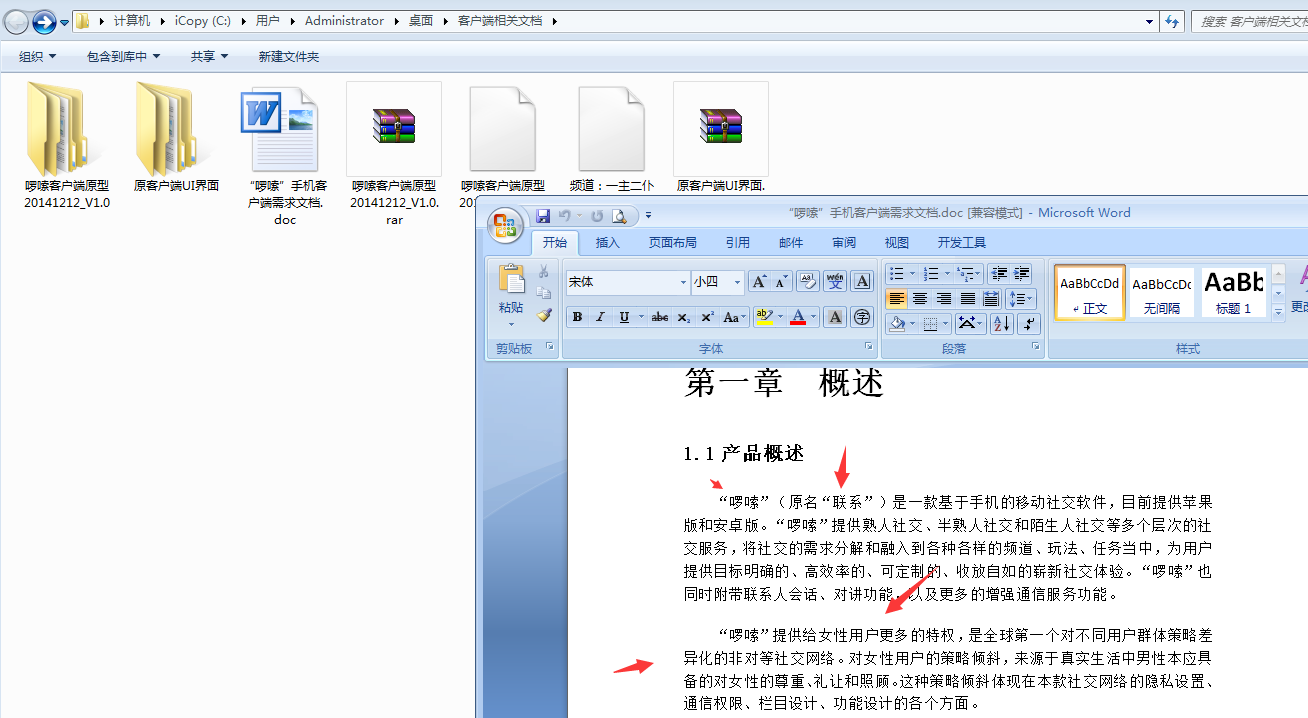Apply the 标题 1 style
This screenshot has width=1308, height=718.
tap(1234, 292)
